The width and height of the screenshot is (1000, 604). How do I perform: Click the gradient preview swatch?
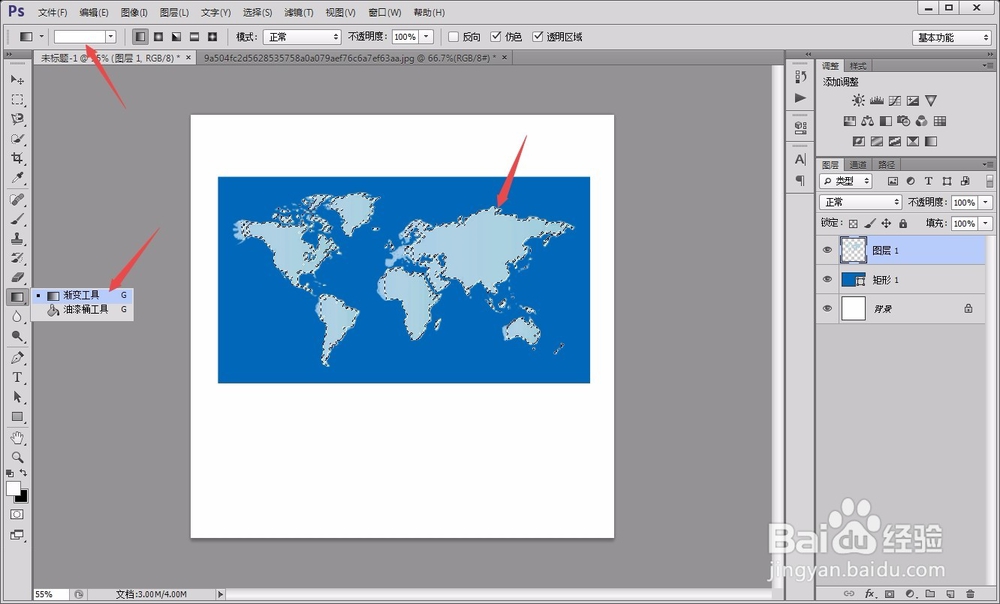[80, 37]
